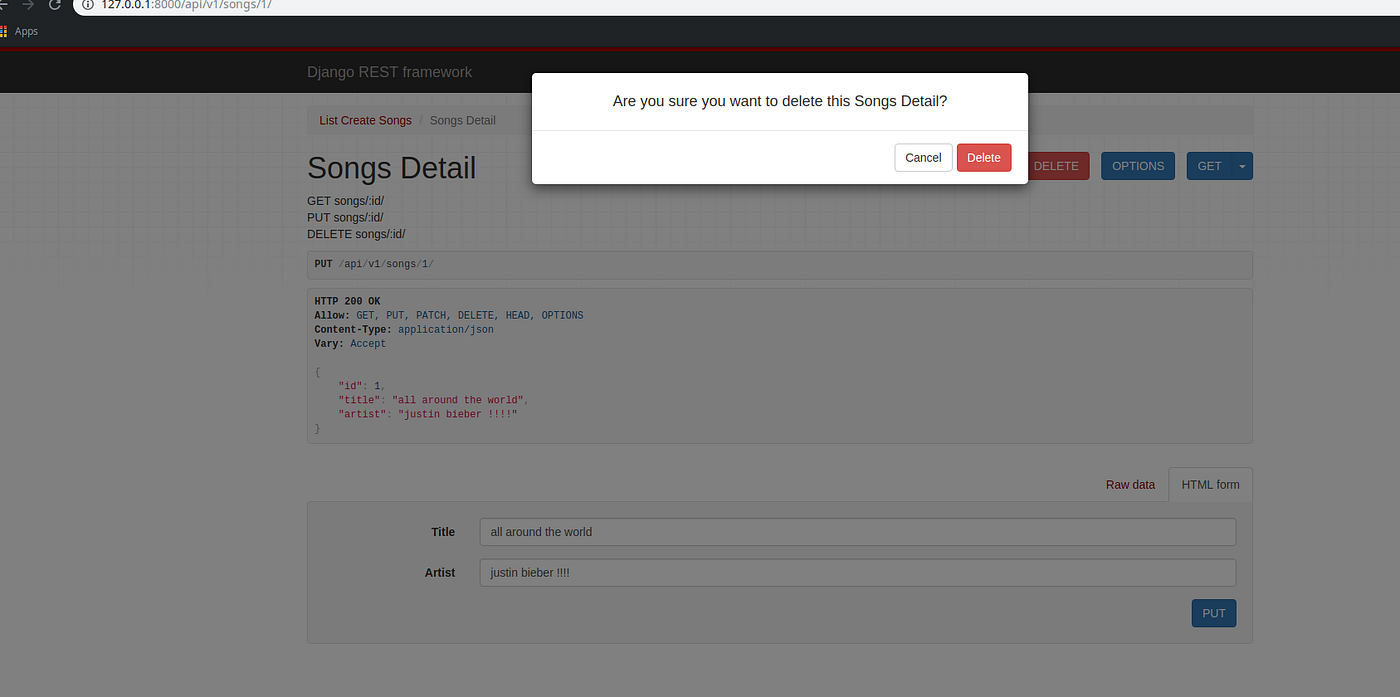The height and width of the screenshot is (697, 1400).
Task: Click the GET request button
Action: tap(1208, 166)
